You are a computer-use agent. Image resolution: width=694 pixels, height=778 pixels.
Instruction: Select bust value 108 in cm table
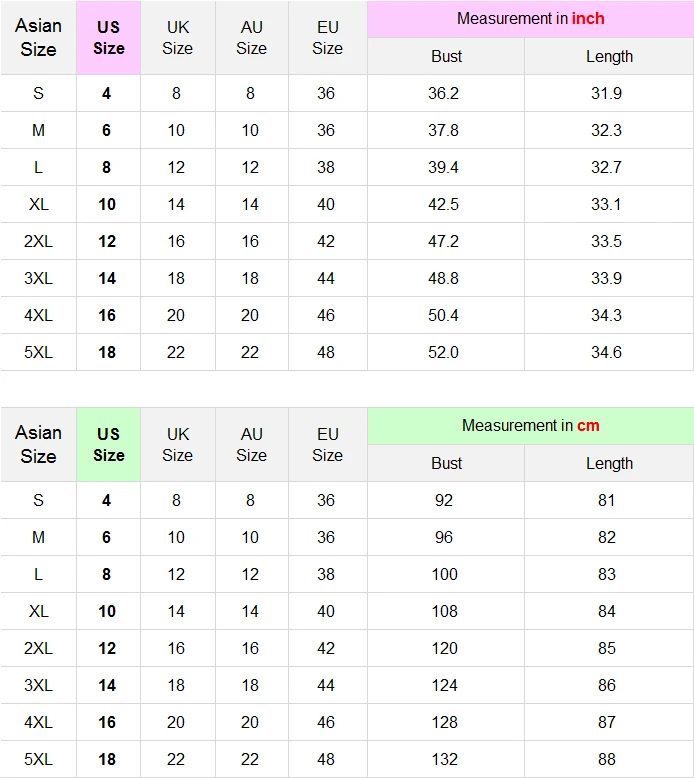[x=444, y=611]
